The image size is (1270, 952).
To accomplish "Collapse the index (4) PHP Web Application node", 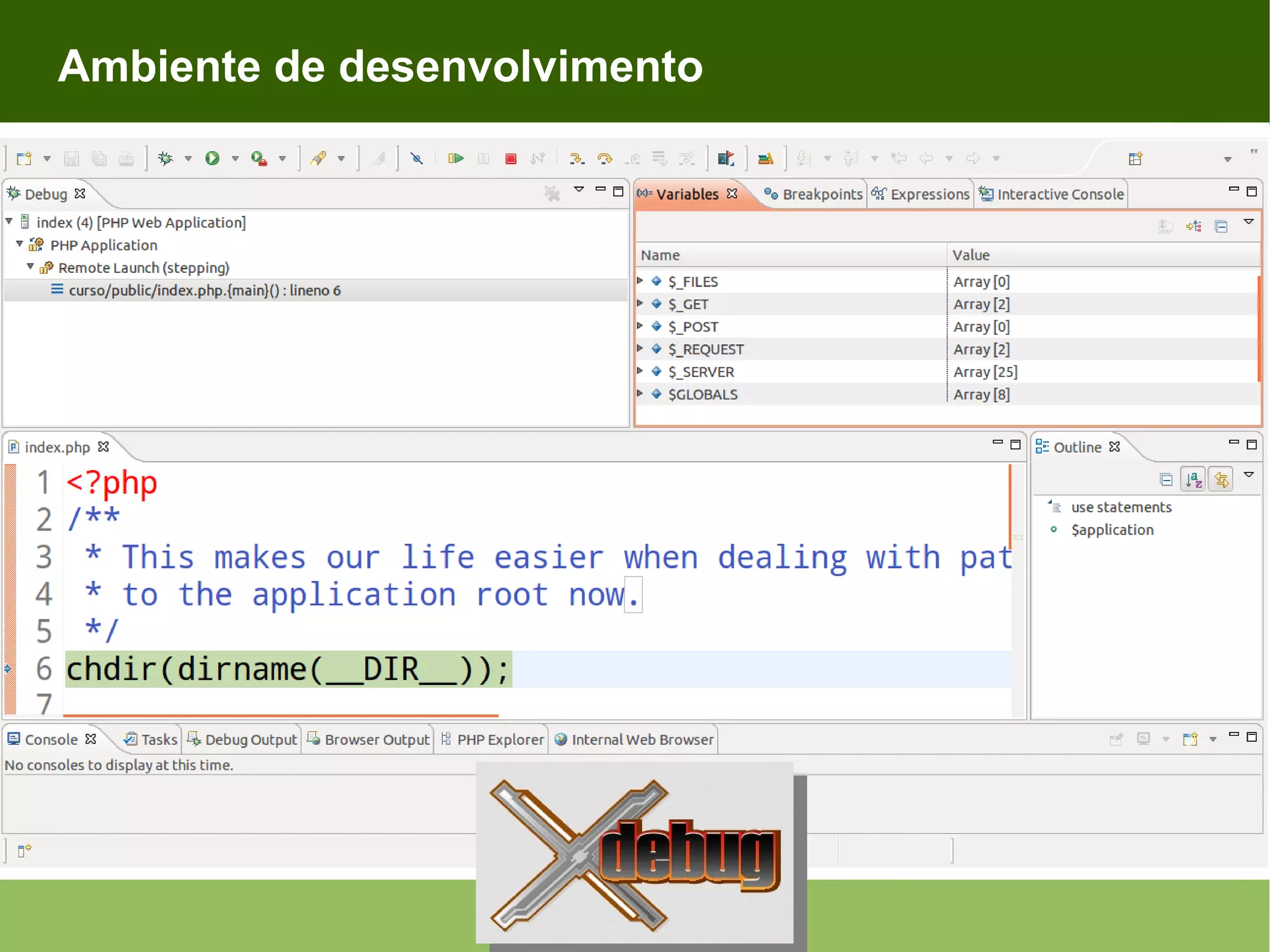I will (9, 221).
